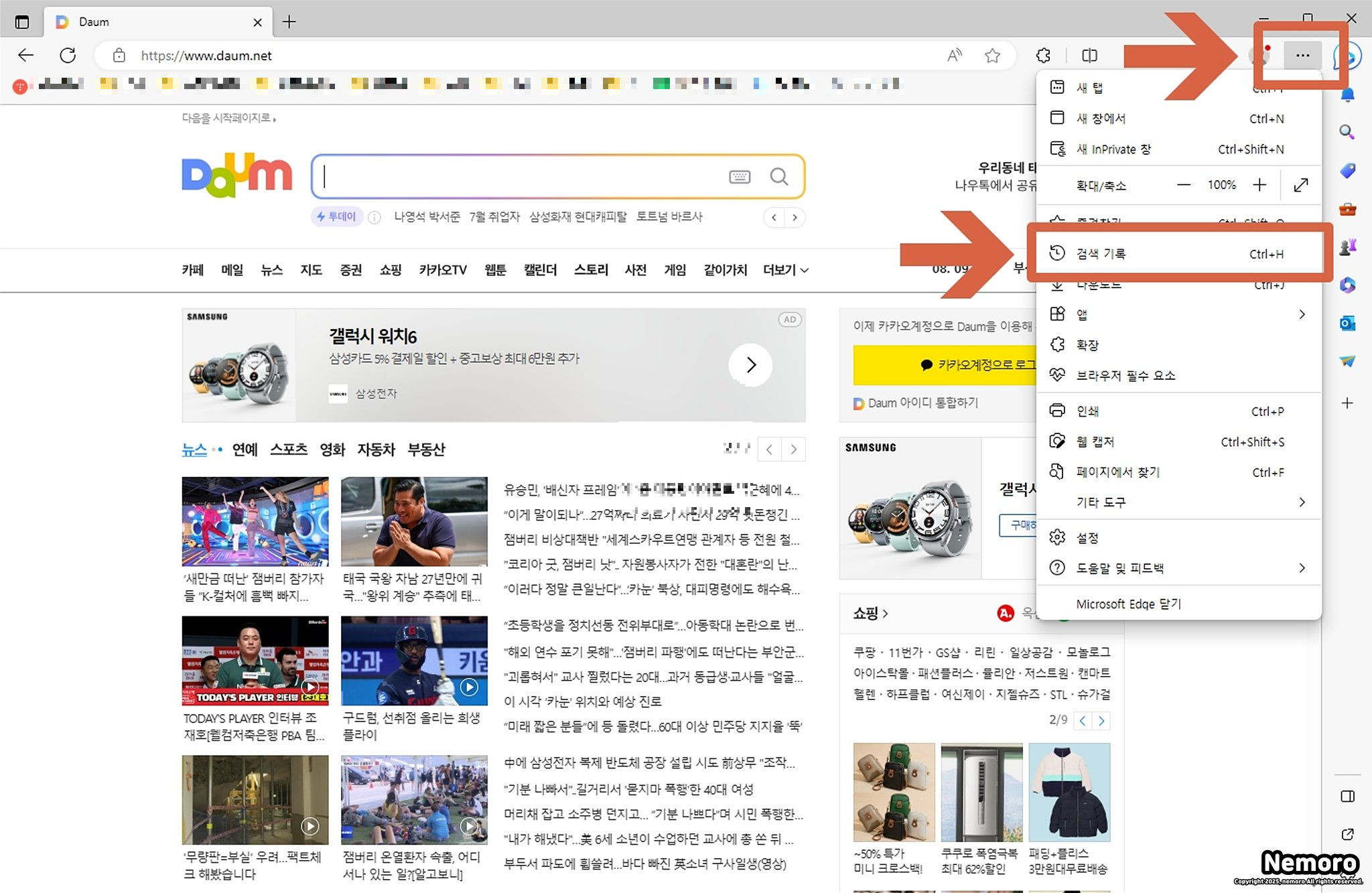Open the 스포츠 news tab
Image resolution: width=1372 pixels, height=893 pixels.
[x=288, y=450]
